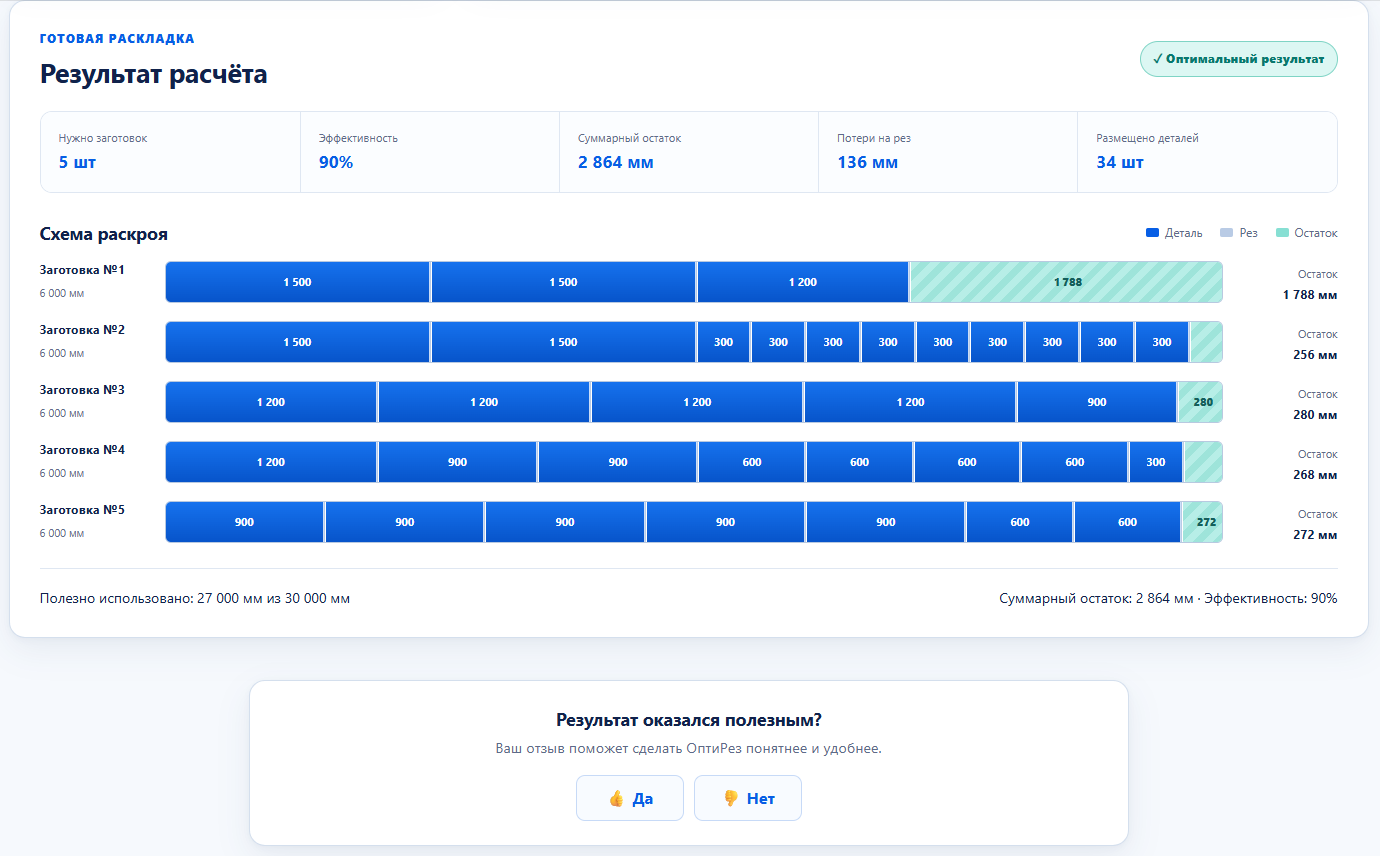The height and width of the screenshot is (856, 1380).
Task: Click the '5 шт' value under Нужно заготовок
Action: 77,162
